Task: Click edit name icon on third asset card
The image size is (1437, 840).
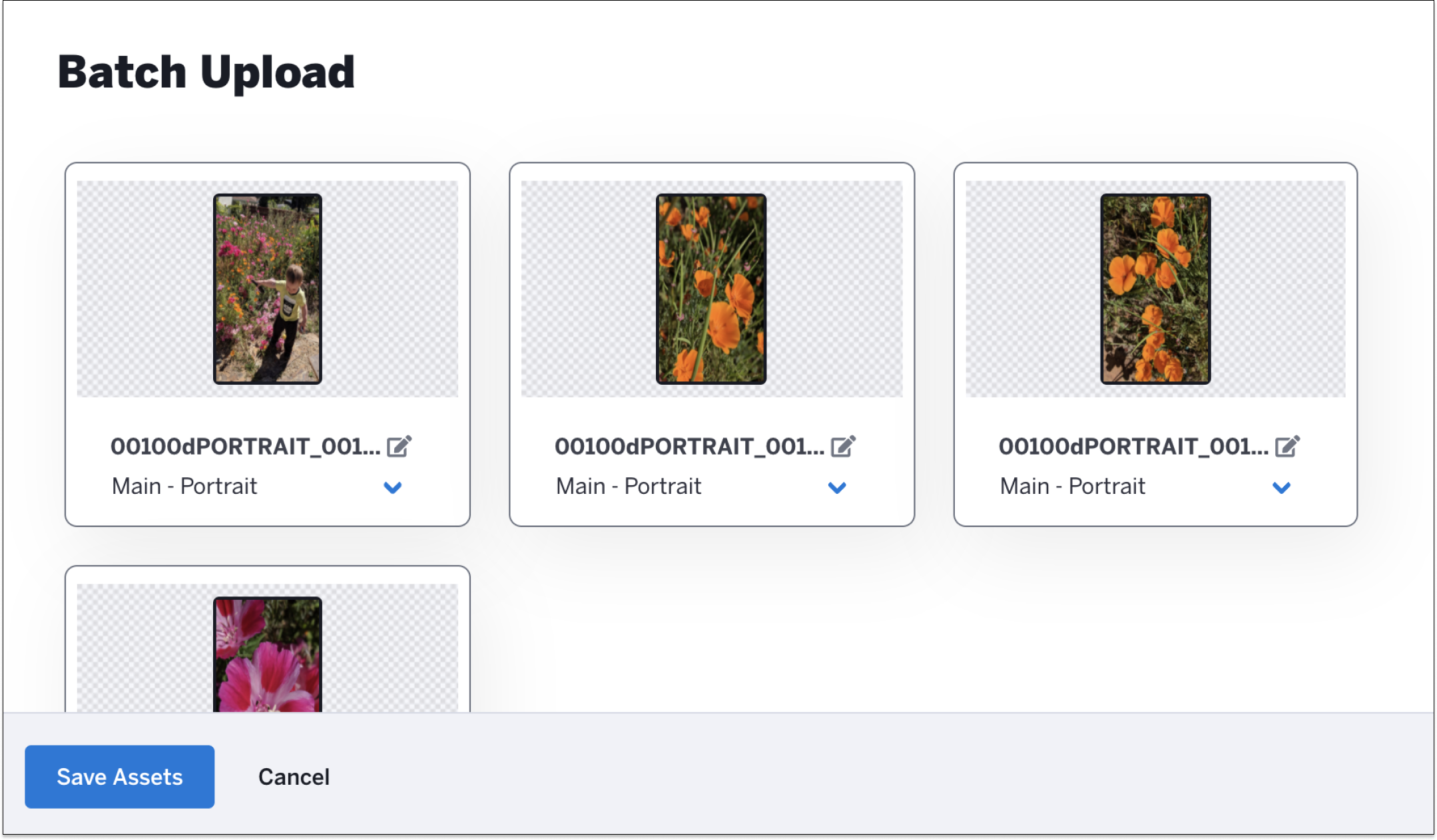Action: coord(1287,446)
